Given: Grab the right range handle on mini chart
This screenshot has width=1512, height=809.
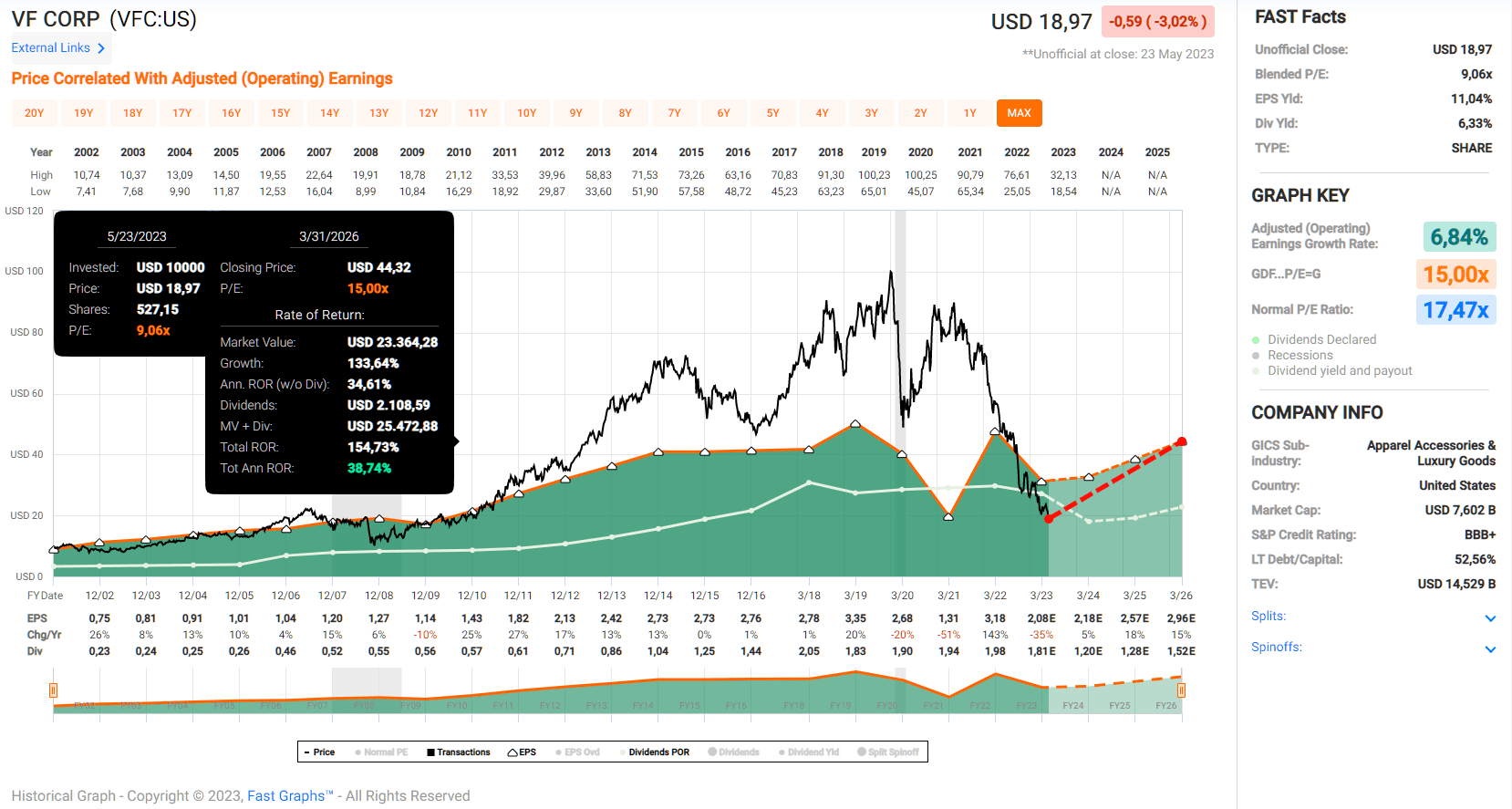Looking at the screenshot, I should [1182, 690].
